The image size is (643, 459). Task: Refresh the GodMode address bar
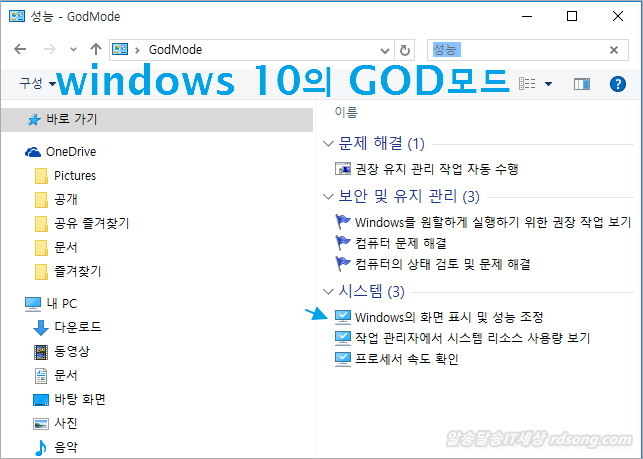[404, 49]
